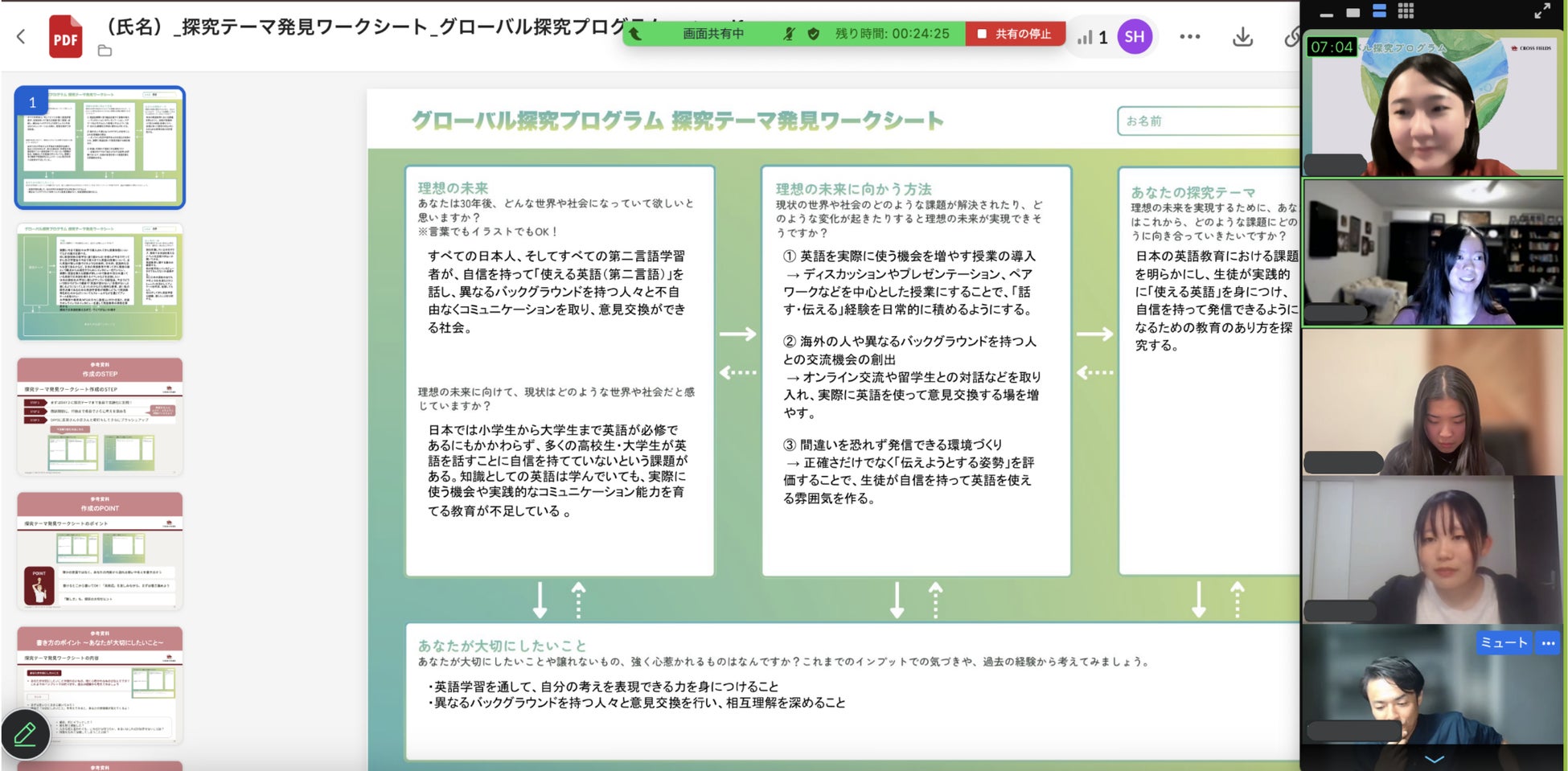
Task: Copy the share link with the chain icon
Action: tap(1291, 37)
